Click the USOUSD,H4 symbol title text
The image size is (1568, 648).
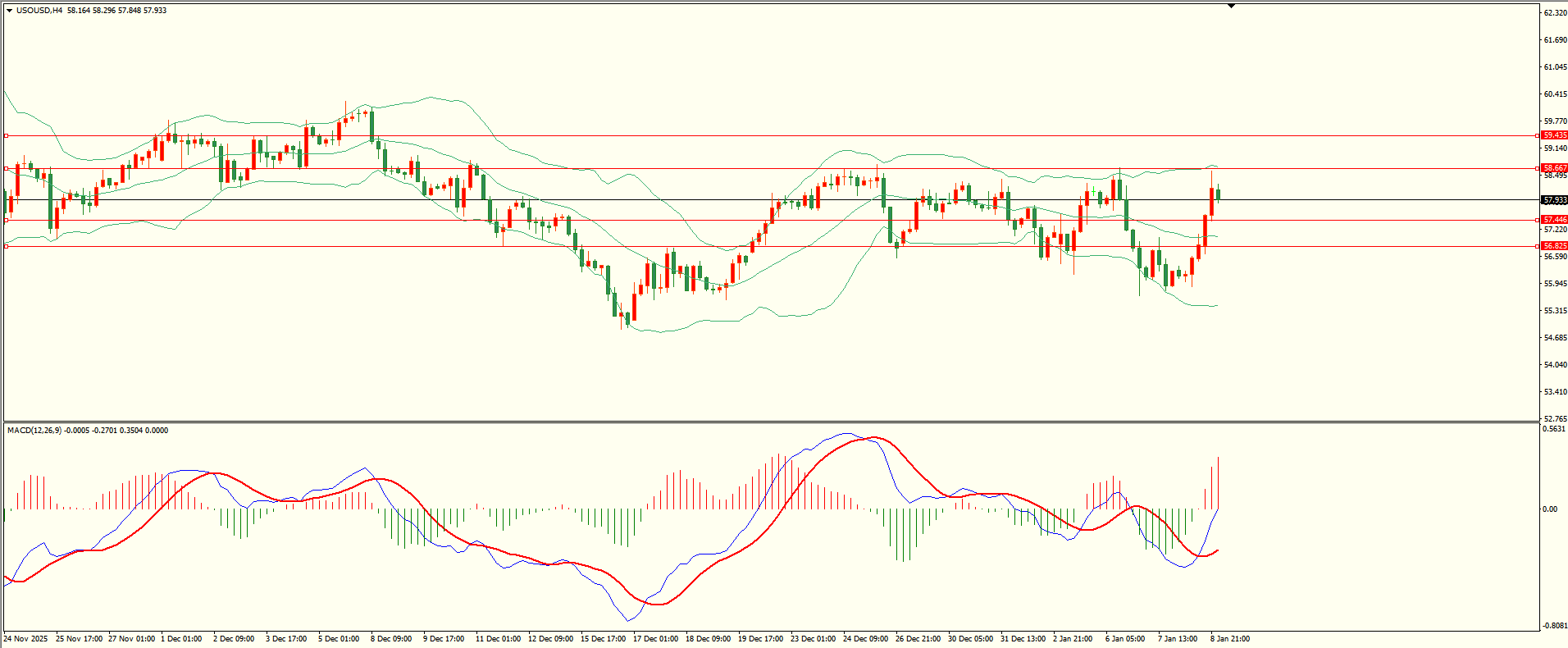39,11
